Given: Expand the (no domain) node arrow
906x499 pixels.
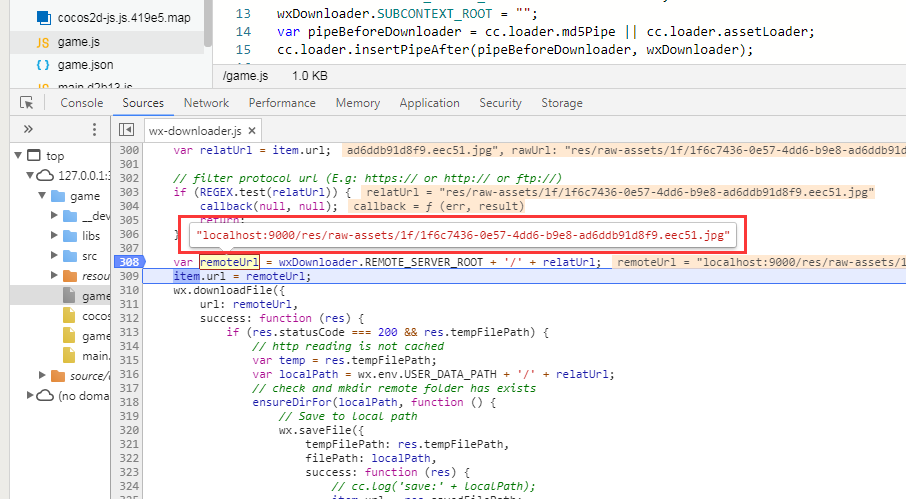Looking at the screenshot, I should pos(30,396).
